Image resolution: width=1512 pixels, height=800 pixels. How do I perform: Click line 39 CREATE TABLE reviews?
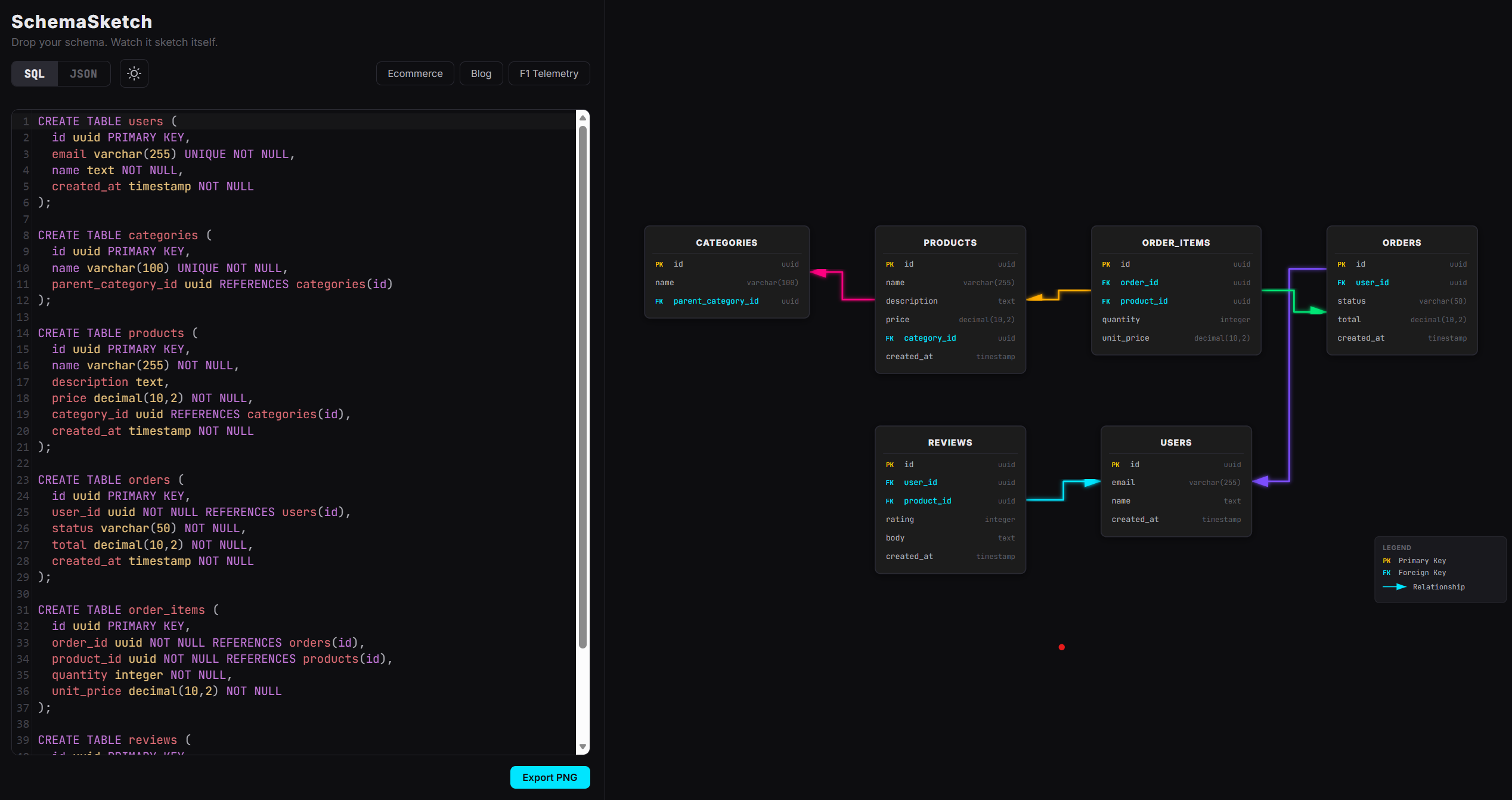coord(114,740)
